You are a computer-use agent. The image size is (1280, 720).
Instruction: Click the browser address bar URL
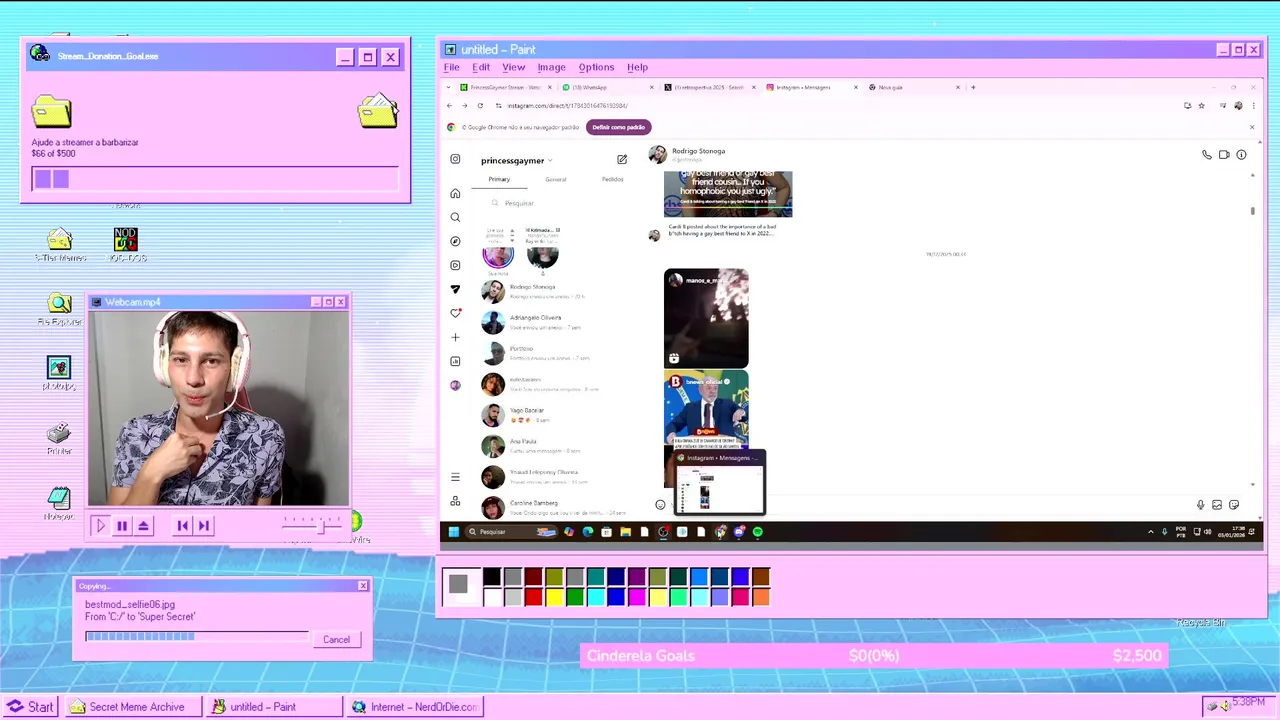pos(567,105)
